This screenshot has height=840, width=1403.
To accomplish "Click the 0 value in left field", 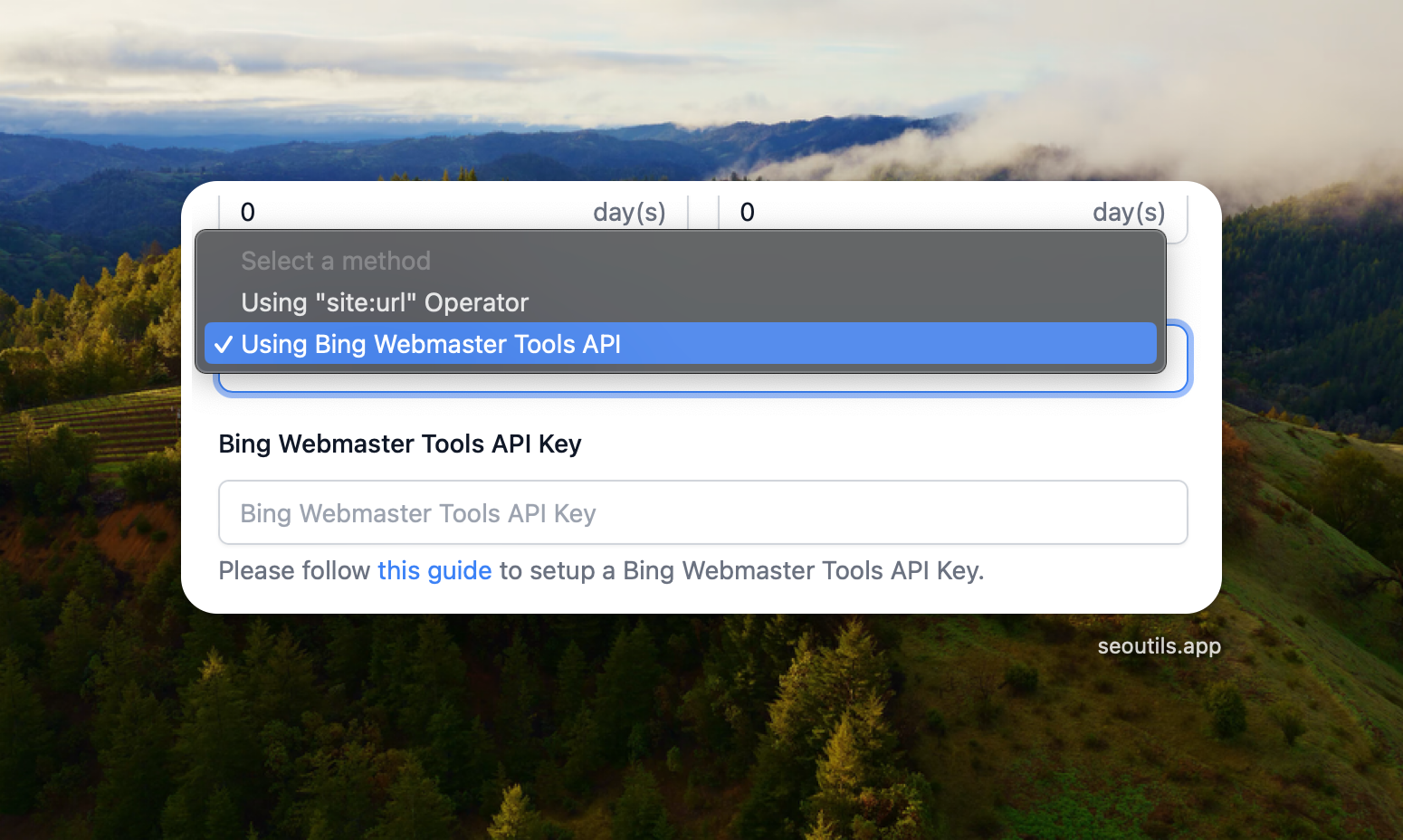I will (248, 212).
